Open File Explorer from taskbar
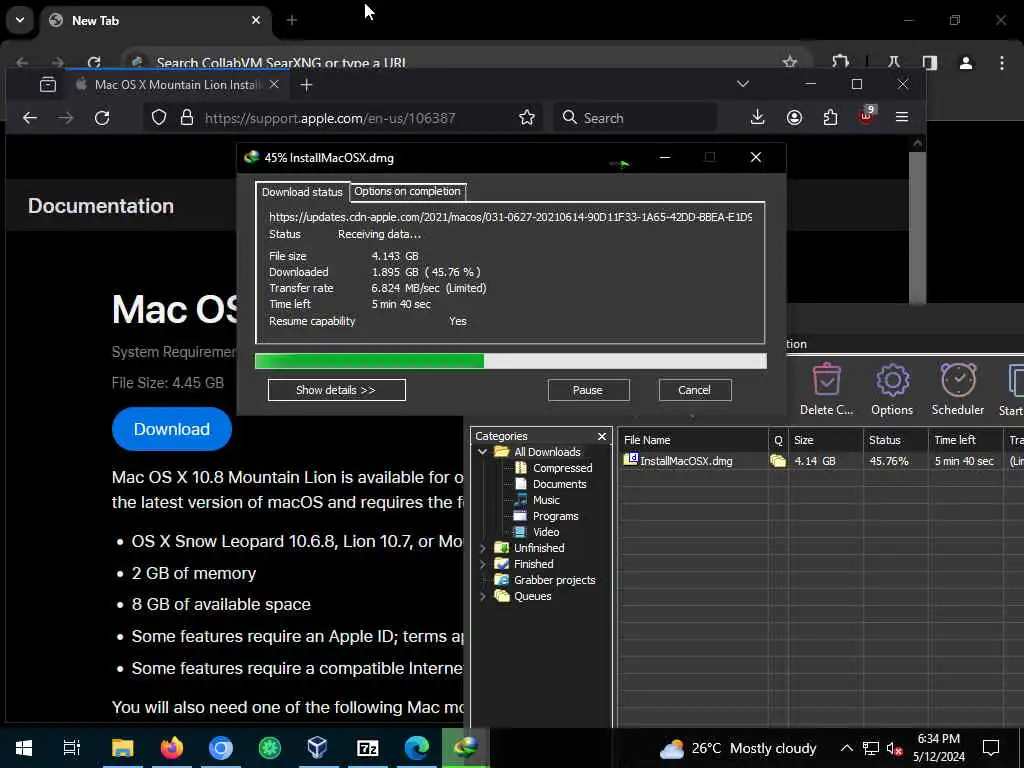Viewport: 1024px width, 768px height. pyautogui.click(x=122, y=748)
